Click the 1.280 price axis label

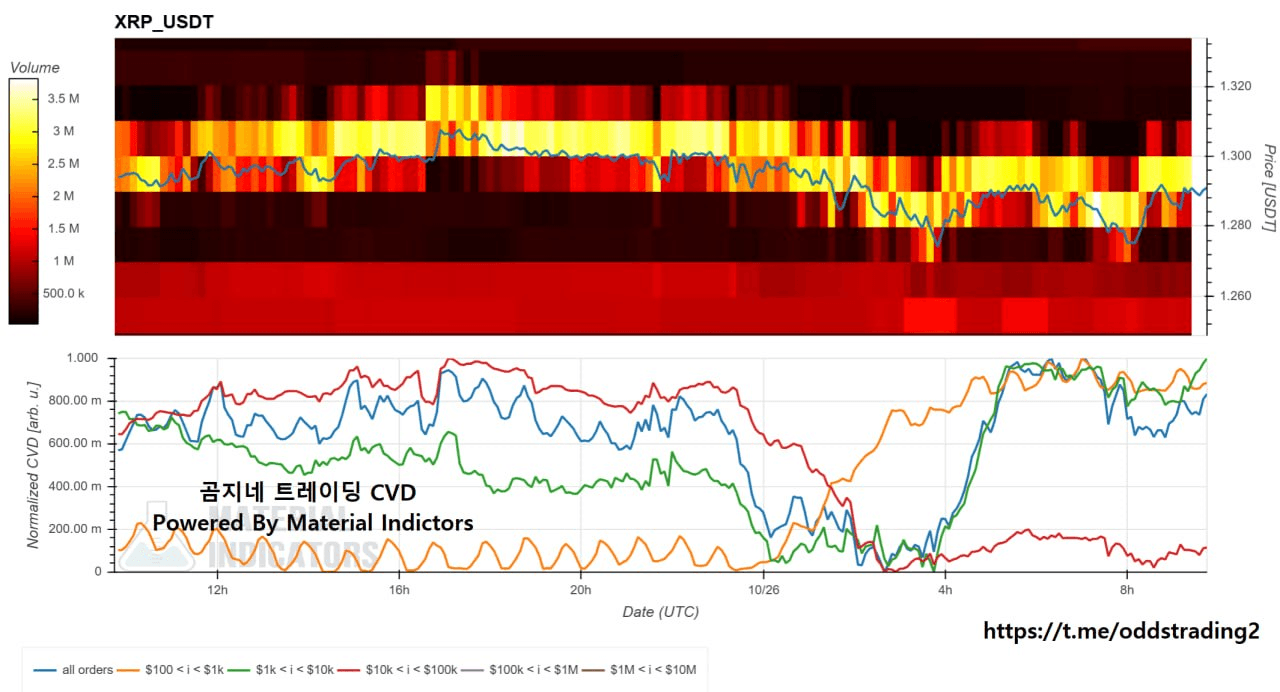[x=1236, y=226]
